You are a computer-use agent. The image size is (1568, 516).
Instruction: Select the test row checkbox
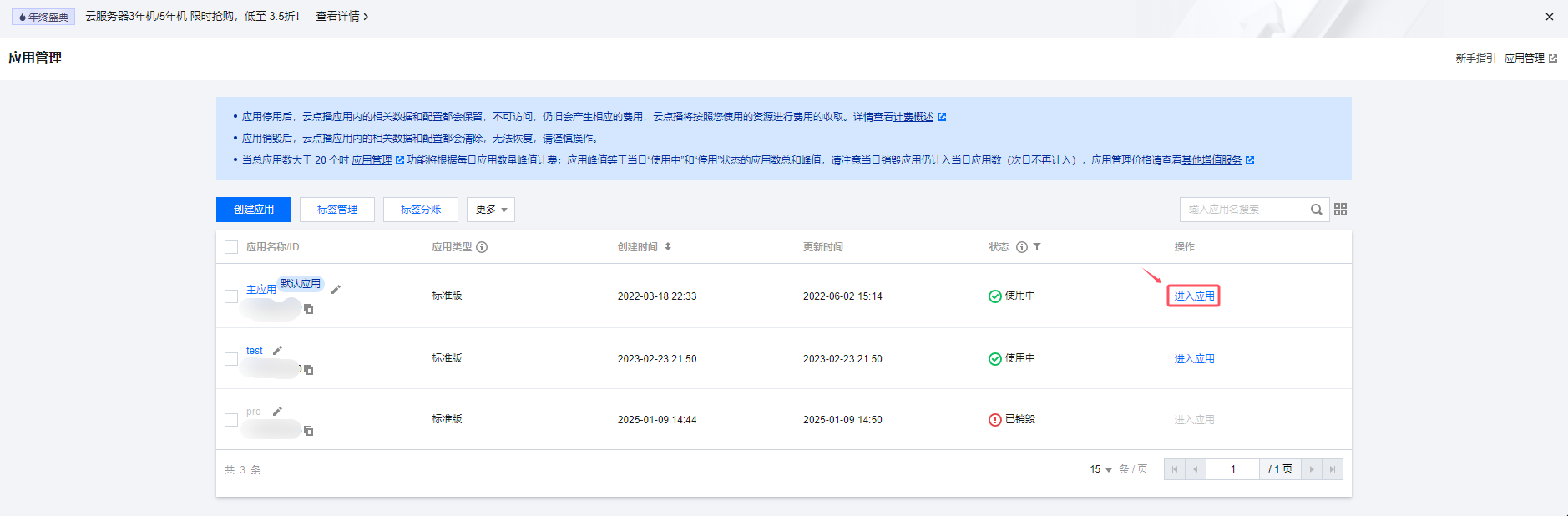pyautogui.click(x=231, y=359)
